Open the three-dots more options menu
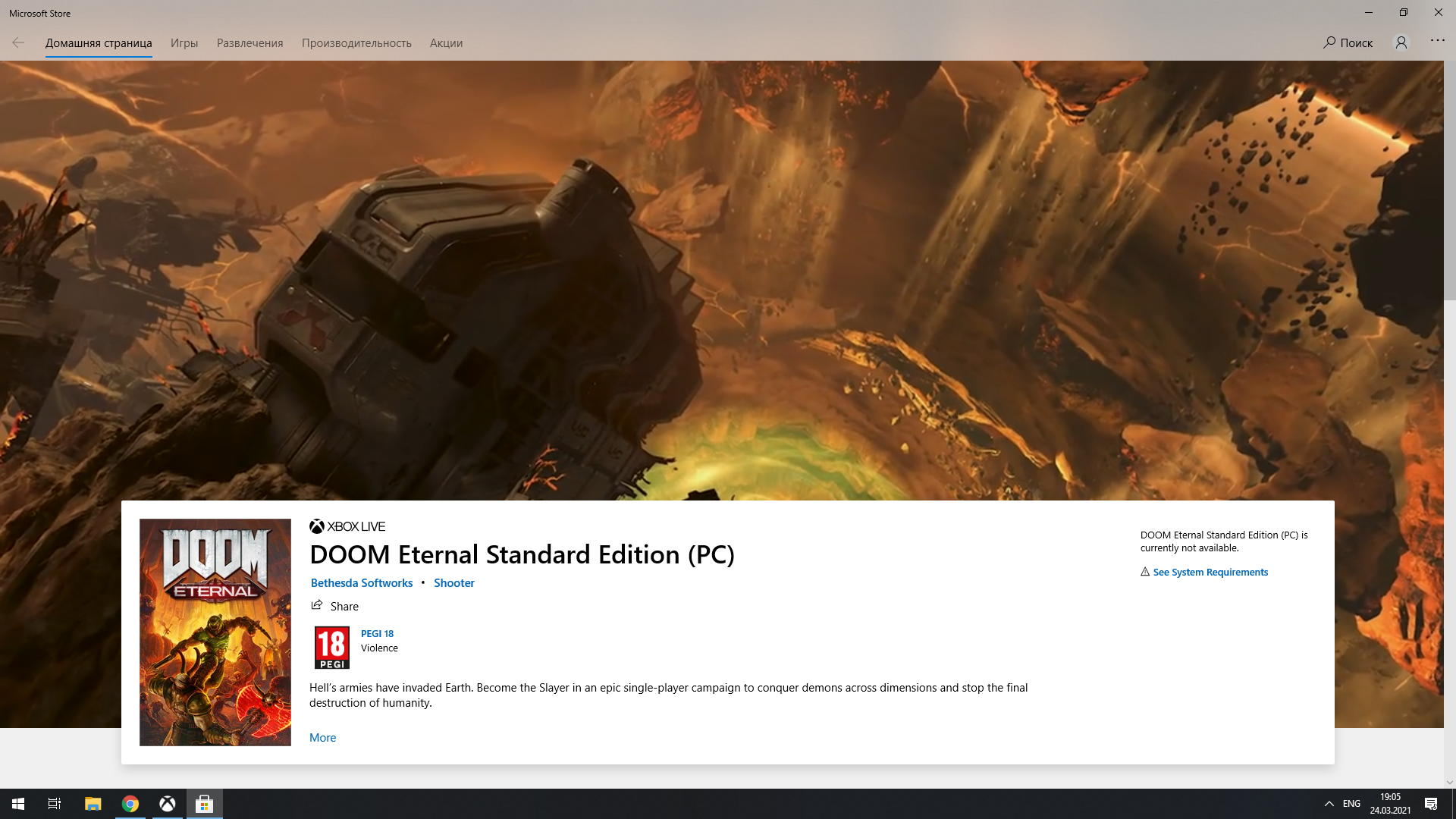The height and width of the screenshot is (819, 1456). pyautogui.click(x=1438, y=40)
